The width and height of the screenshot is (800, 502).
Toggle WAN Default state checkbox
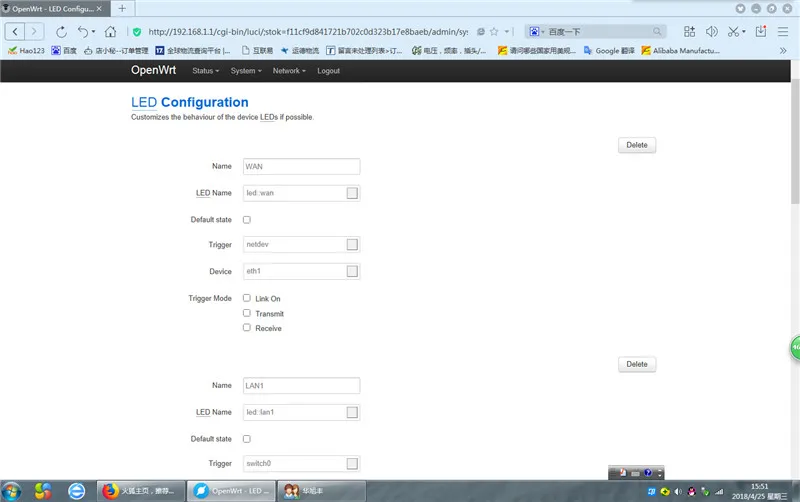(x=247, y=220)
